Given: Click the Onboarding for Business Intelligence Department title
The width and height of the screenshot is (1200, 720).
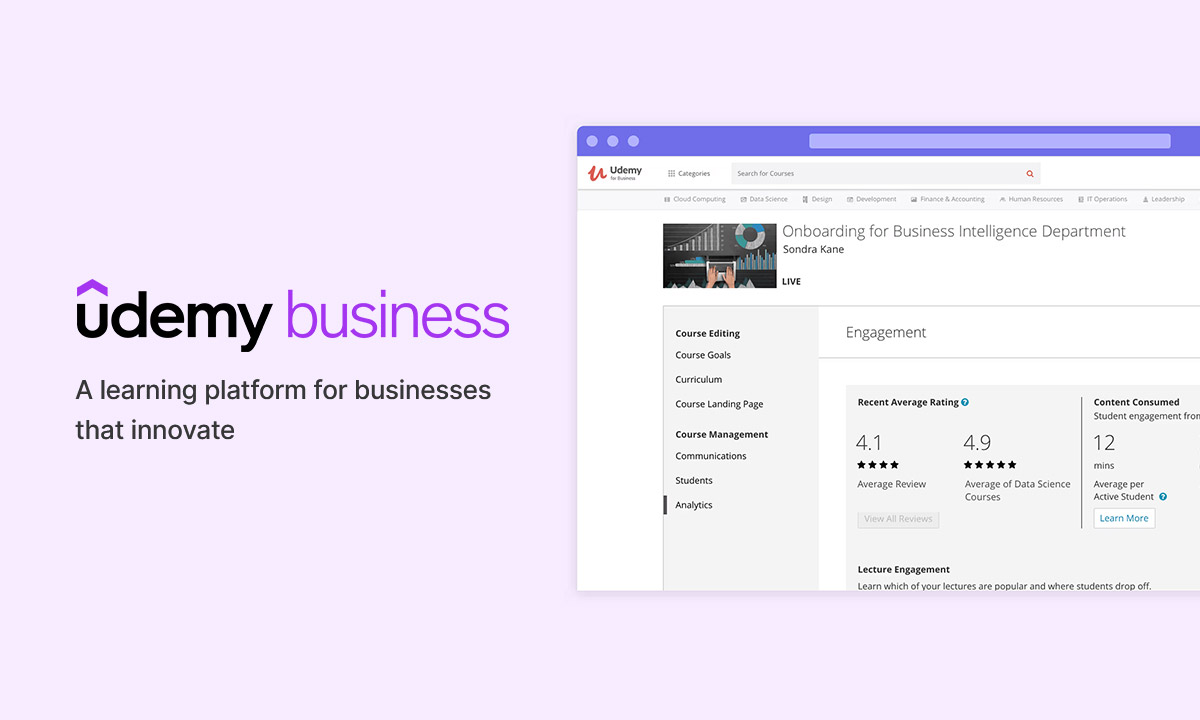Looking at the screenshot, I should tap(954, 231).
